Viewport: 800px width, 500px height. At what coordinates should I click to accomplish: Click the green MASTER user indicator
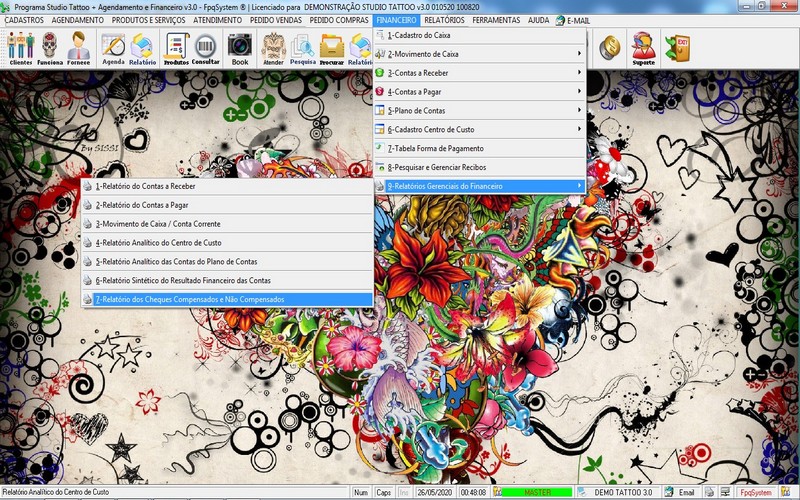point(537,492)
